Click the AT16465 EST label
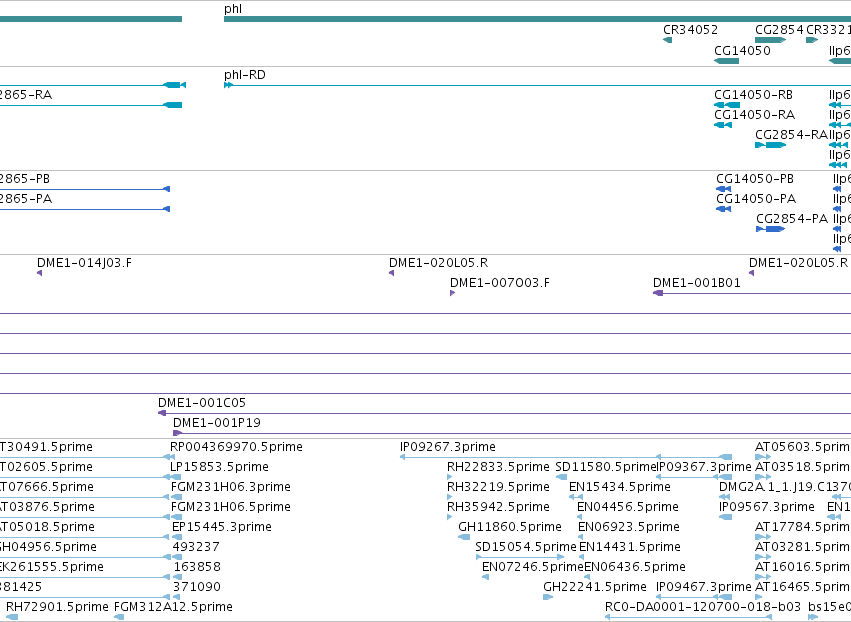The image size is (851, 622). [803, 587]
